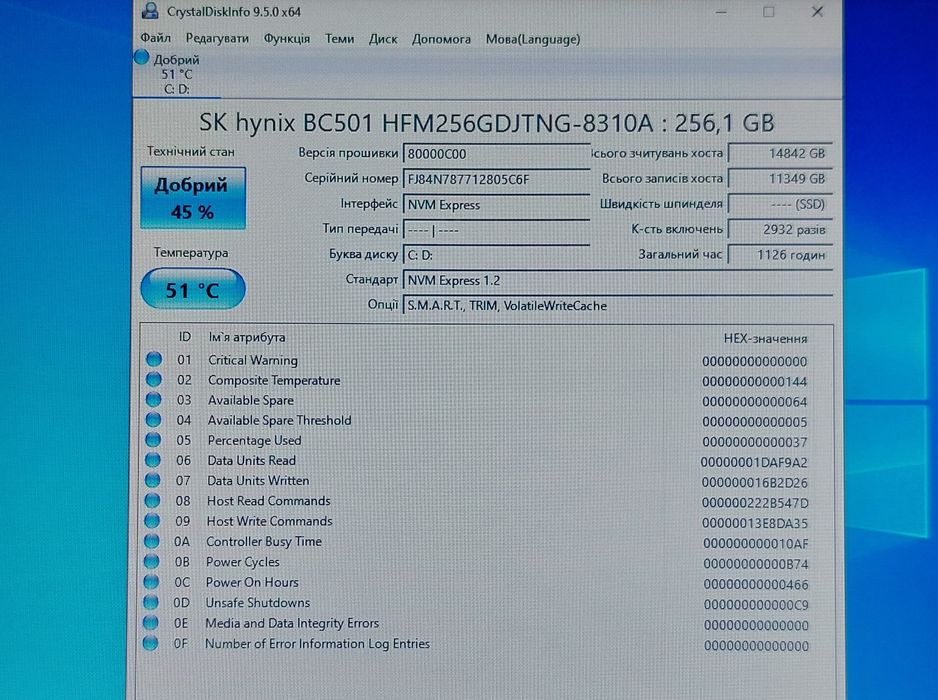This screenshot has width=938, height=700.
Task: Click the Available Spare hex value 0000000000064
Action: pos(754,401)
